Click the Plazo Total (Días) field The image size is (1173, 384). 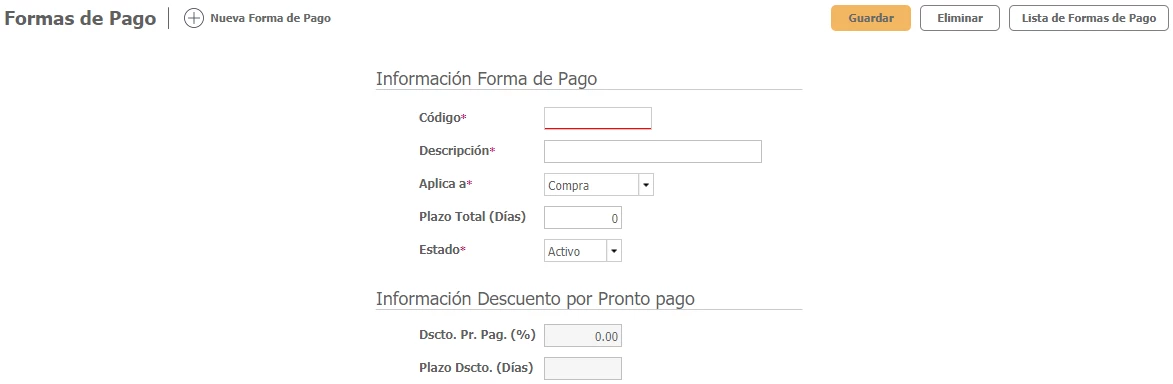[x=583, y=218]
